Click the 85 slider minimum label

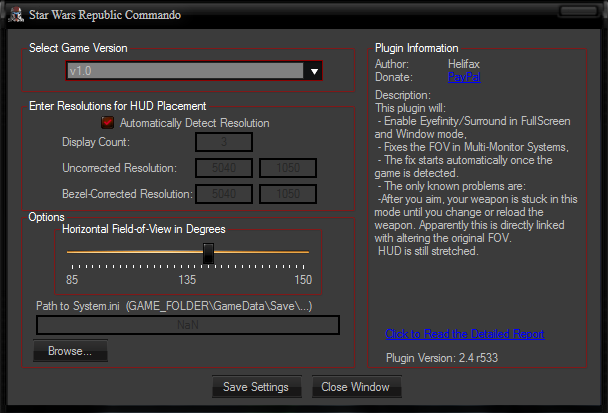click(x=72, y=280)
